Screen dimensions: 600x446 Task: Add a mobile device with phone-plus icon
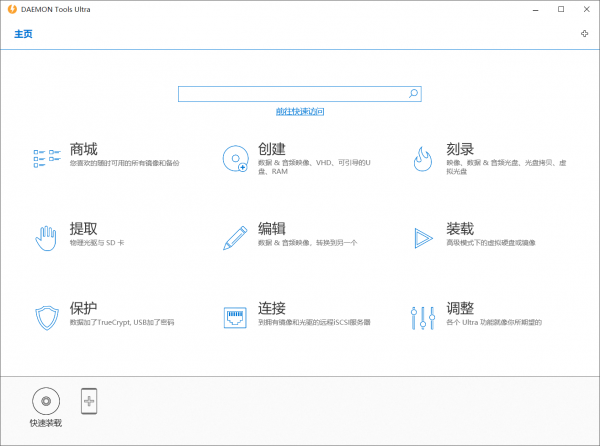[x=89, y=401]
